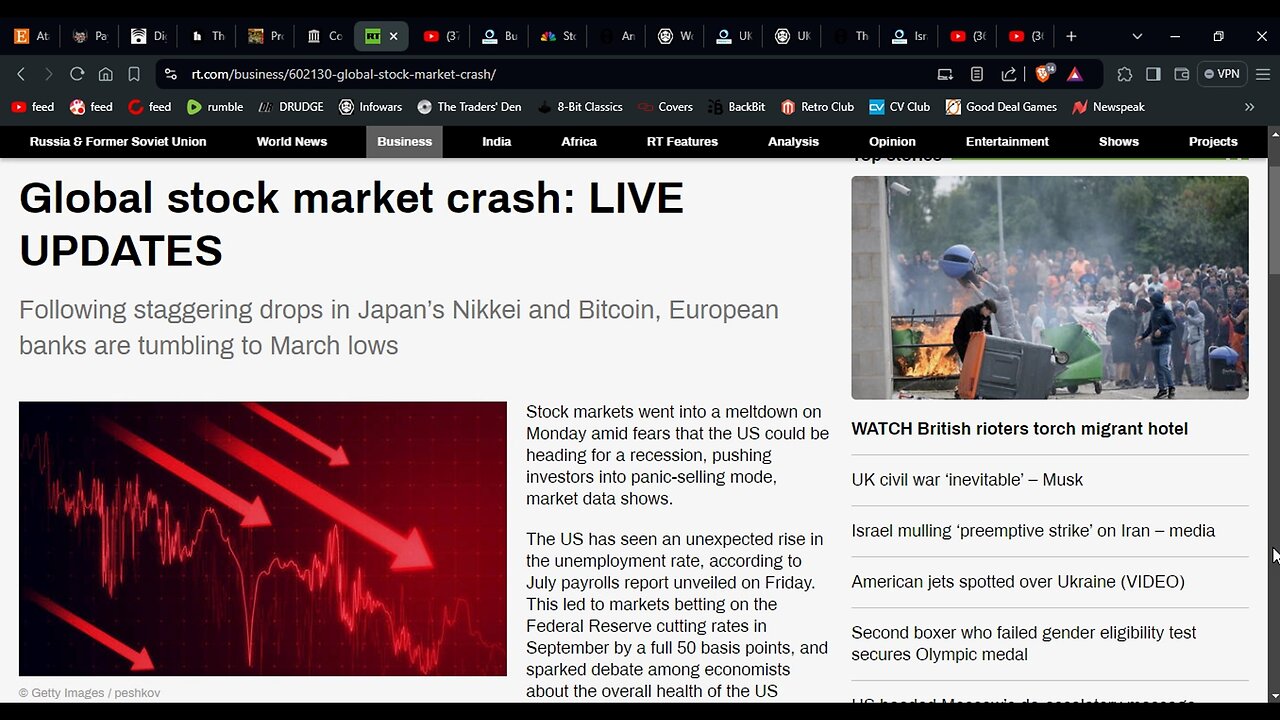
Task: Open the CV Club bookmark
Action: click(x=900, y=107)
